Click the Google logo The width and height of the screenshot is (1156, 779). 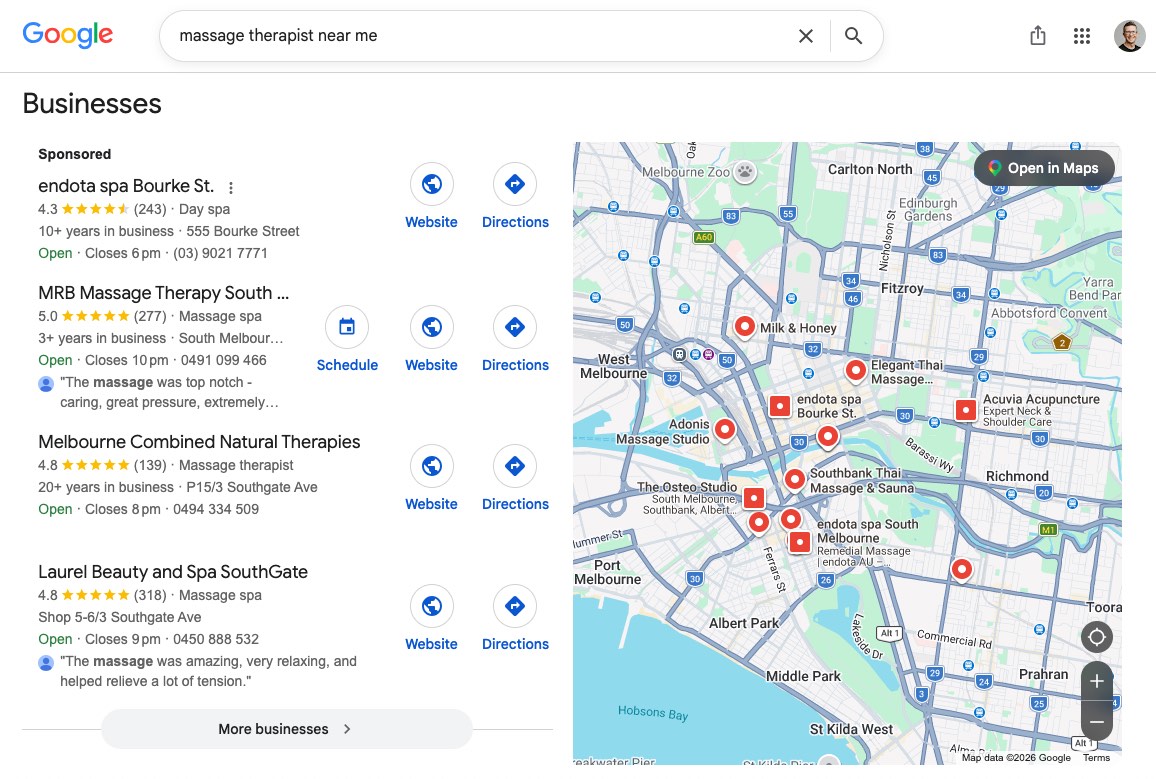[68, 35]
